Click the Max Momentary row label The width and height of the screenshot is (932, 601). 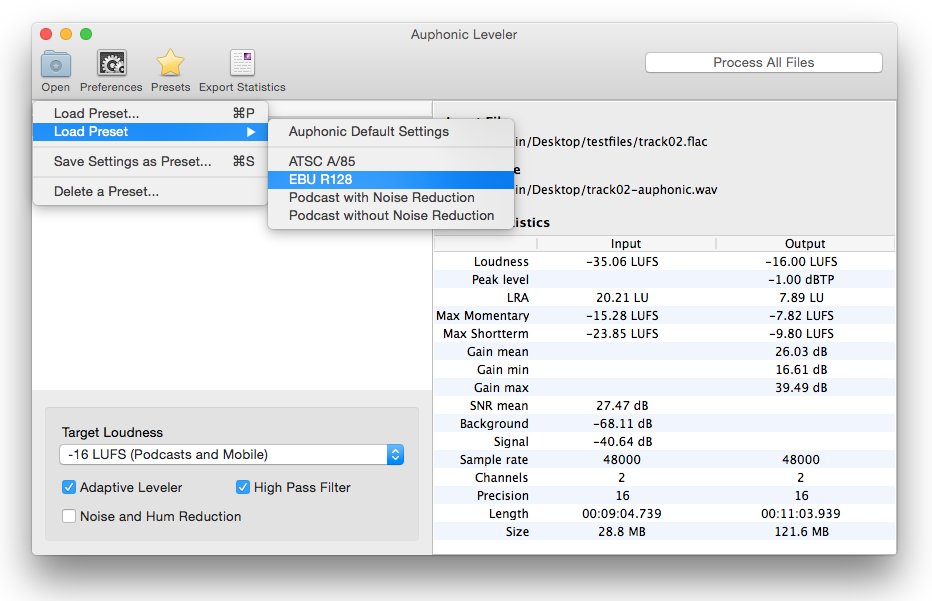click(x=483, y=316)
